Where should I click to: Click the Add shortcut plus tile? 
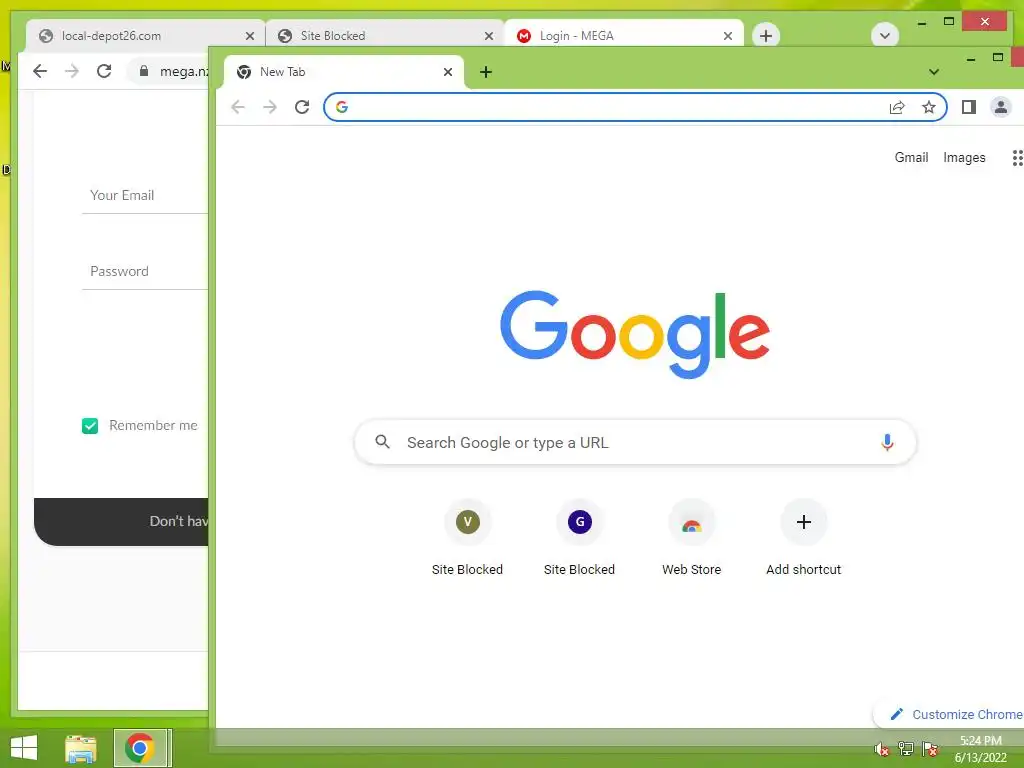click(x=804, y=539)
